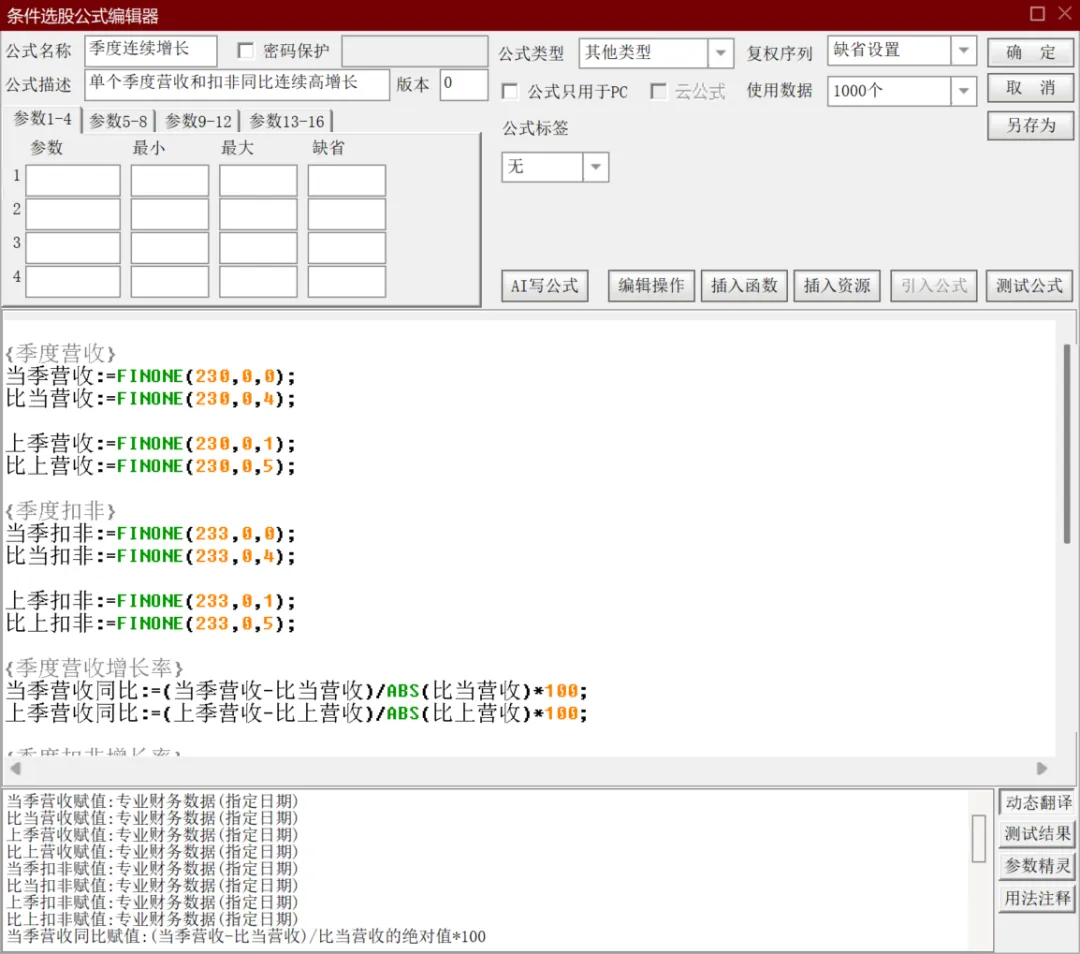The image size is (1080, 954).
Task: Open the 复权序列 dropdown arrow
Action: point(964,50)
